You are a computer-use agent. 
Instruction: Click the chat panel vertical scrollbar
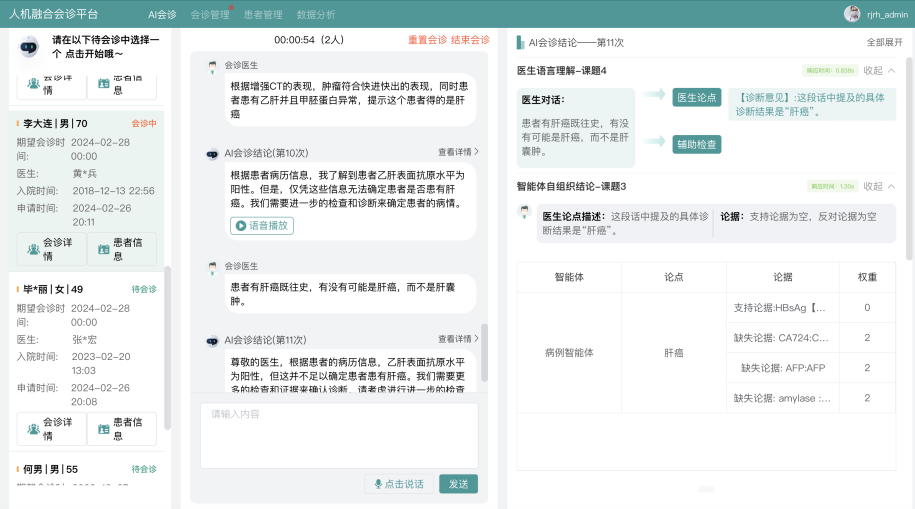(485, 350)
